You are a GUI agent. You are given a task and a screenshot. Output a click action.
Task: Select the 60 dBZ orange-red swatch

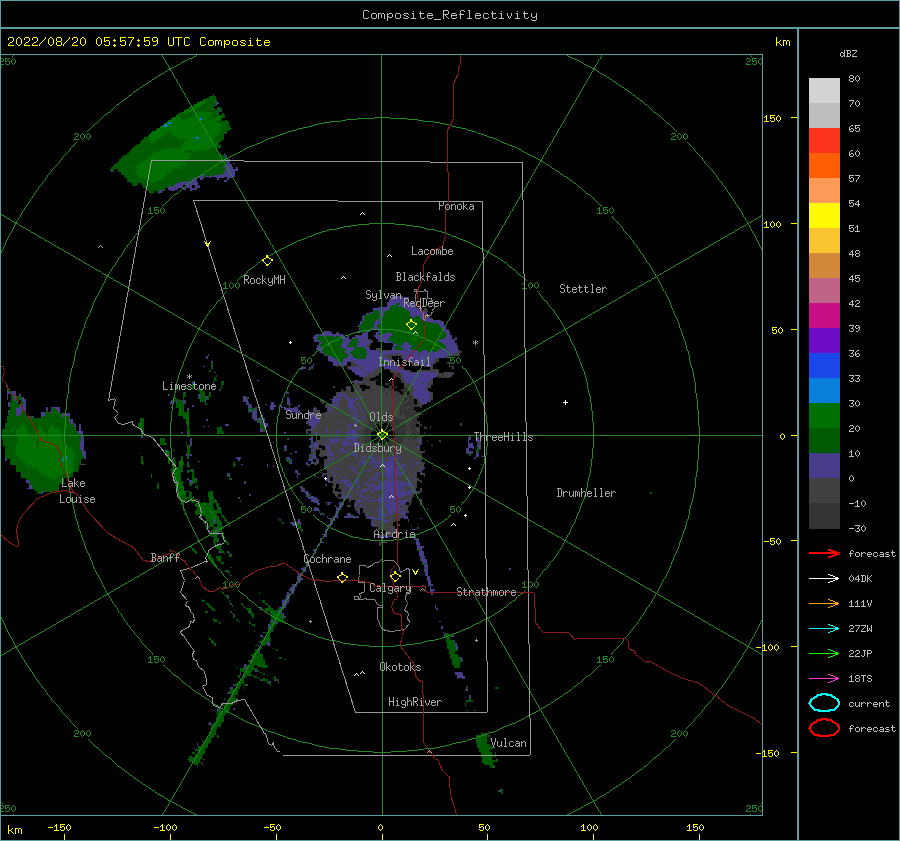tap(824, 165)
